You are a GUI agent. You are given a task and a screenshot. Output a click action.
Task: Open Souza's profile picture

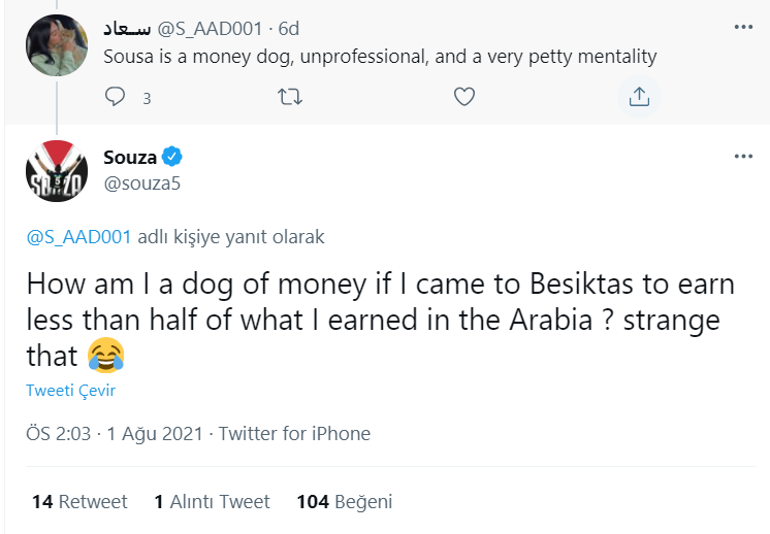(55, 169)
